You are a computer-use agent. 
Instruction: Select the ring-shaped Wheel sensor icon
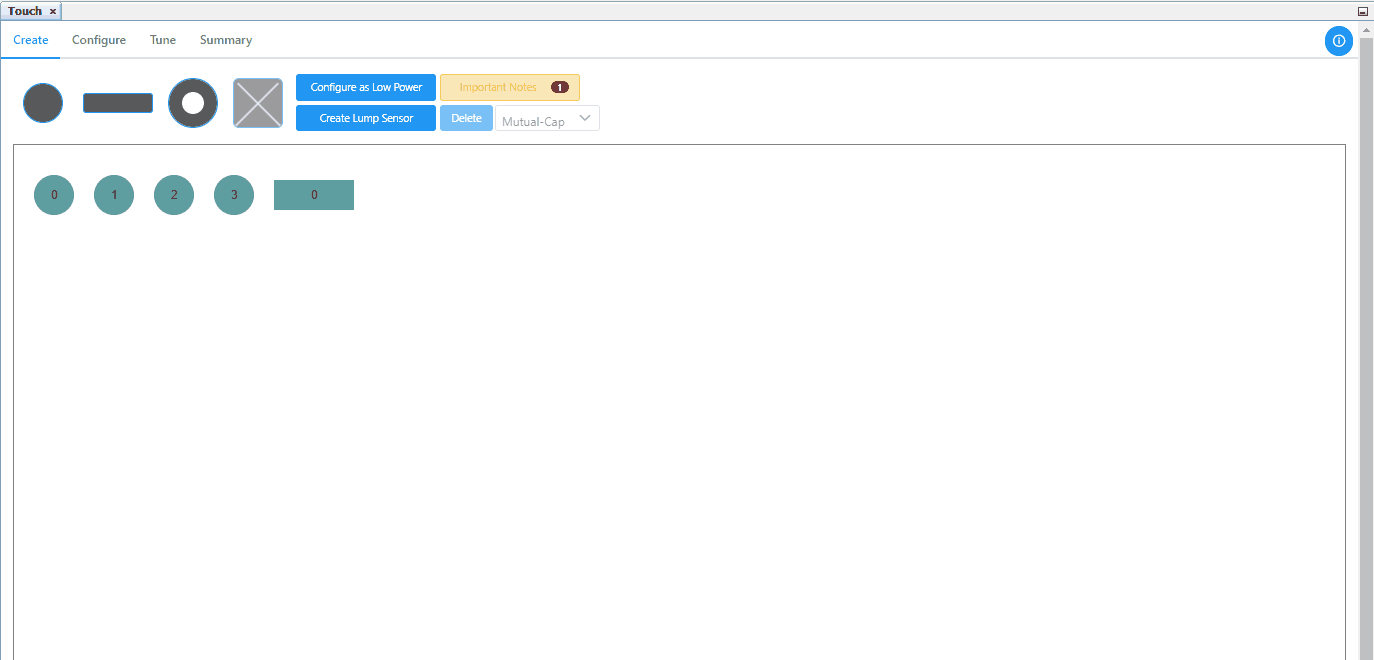[x=193, y=103]
